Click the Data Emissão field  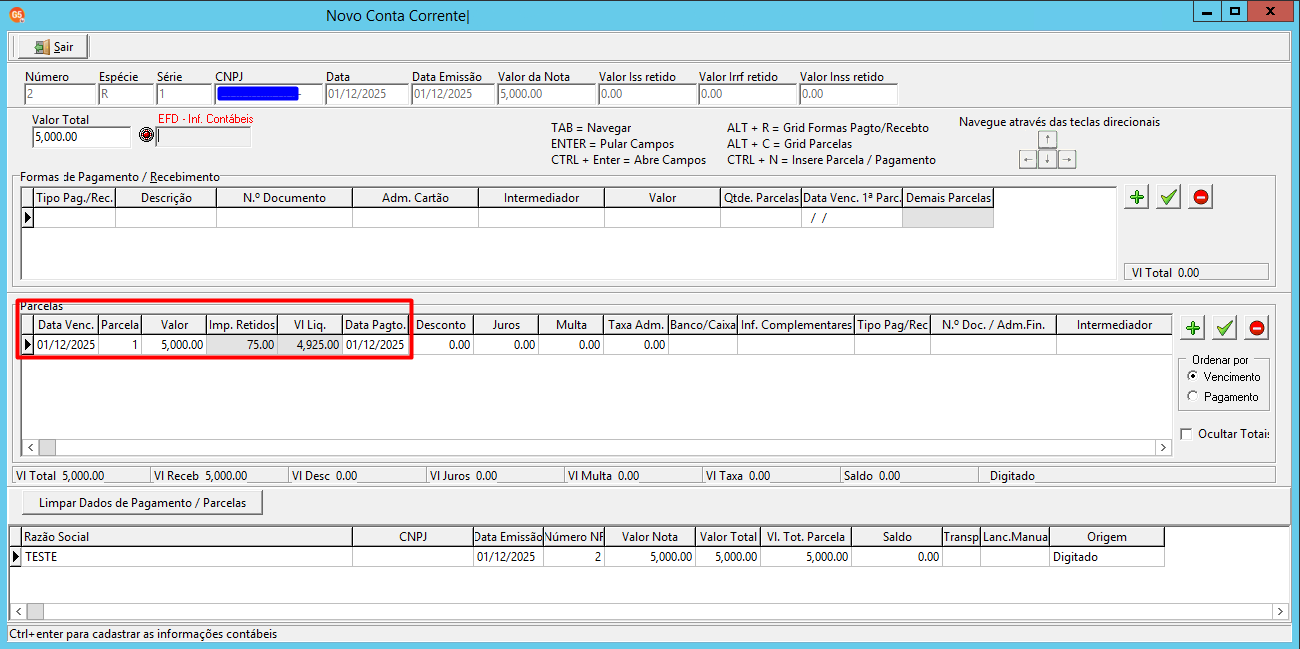tap(452, 94)
